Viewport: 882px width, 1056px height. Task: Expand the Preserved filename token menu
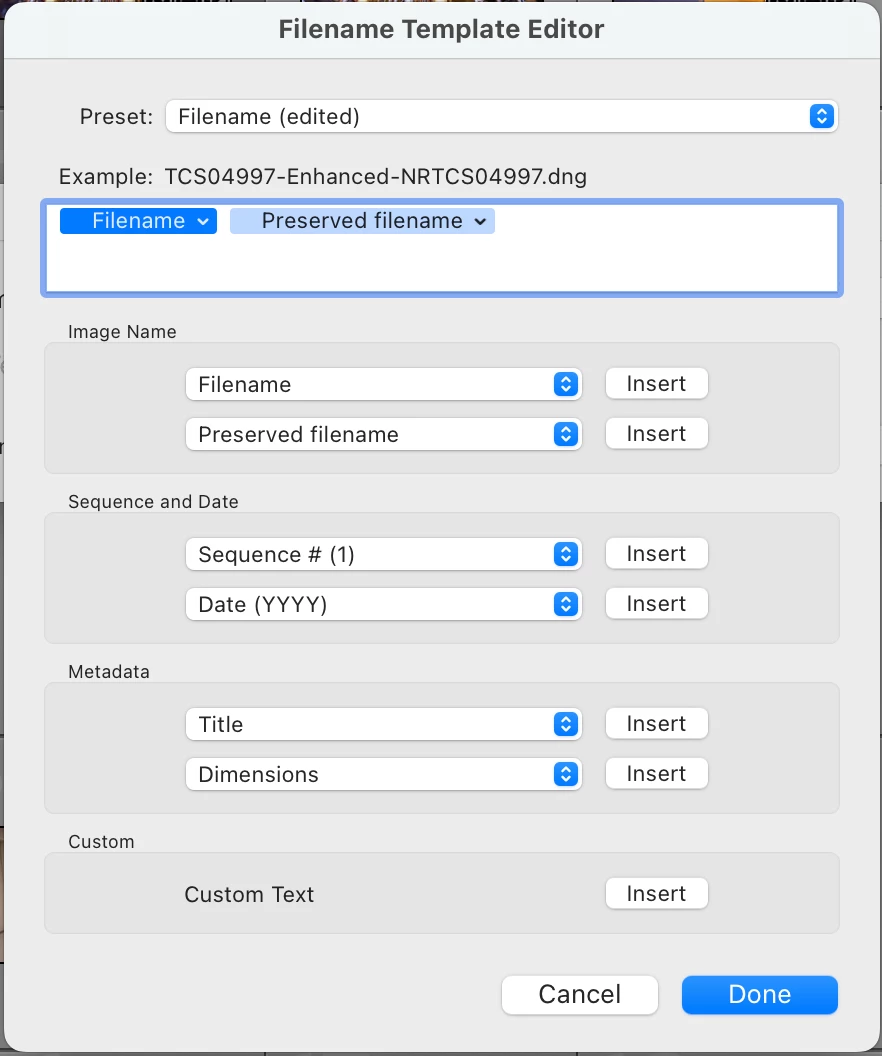(481, 221)
